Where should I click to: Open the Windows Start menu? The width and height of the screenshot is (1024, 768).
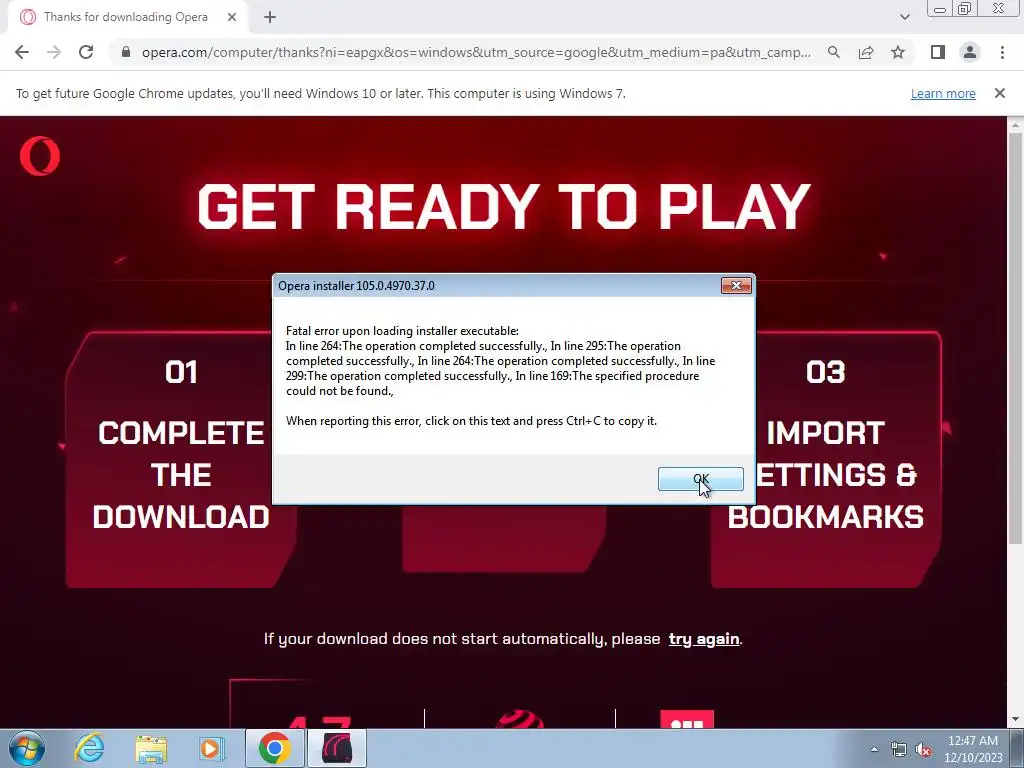pos(25,748)
